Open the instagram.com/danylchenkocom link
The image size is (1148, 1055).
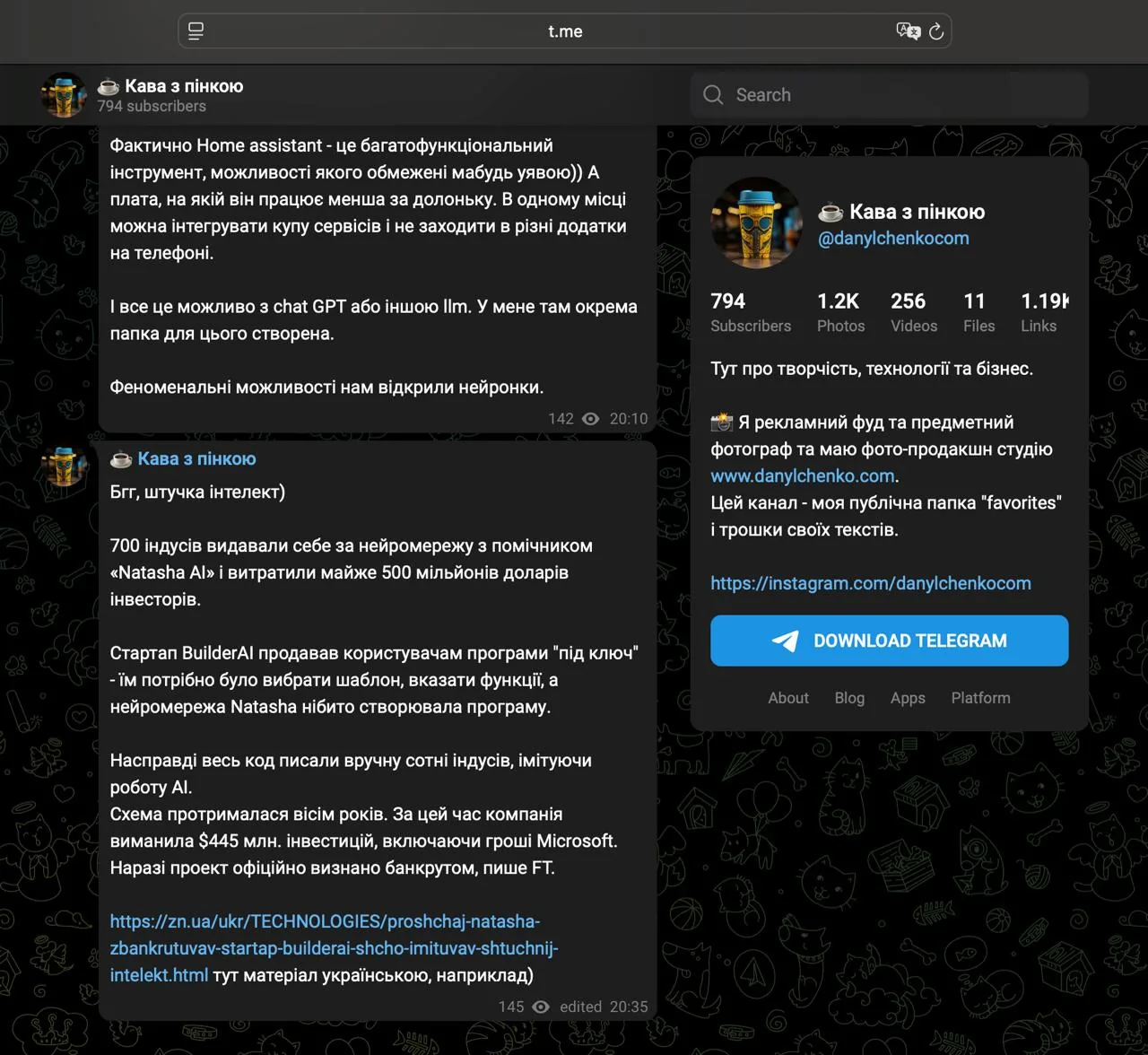[871, 583]
